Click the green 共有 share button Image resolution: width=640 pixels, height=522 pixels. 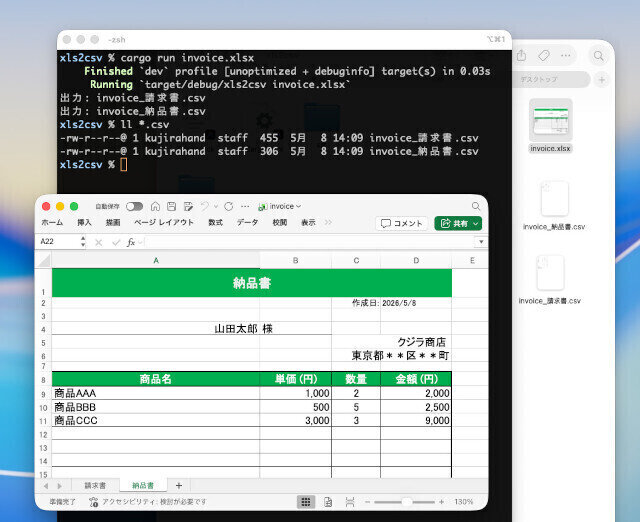point(458,223)
